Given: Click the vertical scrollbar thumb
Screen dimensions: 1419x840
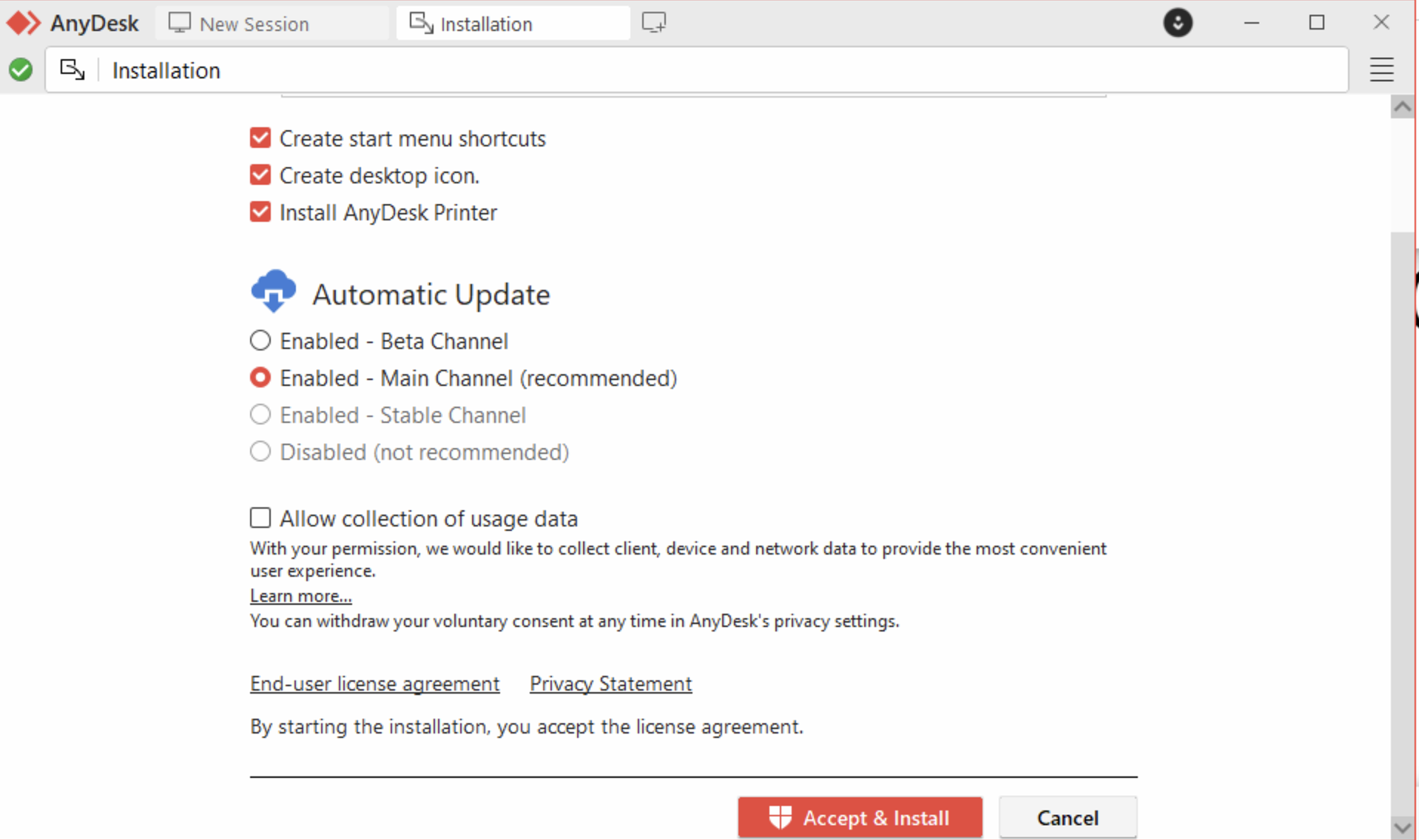Looking at the screenshot, I should pyautogui.click(x=1402, y=524).
